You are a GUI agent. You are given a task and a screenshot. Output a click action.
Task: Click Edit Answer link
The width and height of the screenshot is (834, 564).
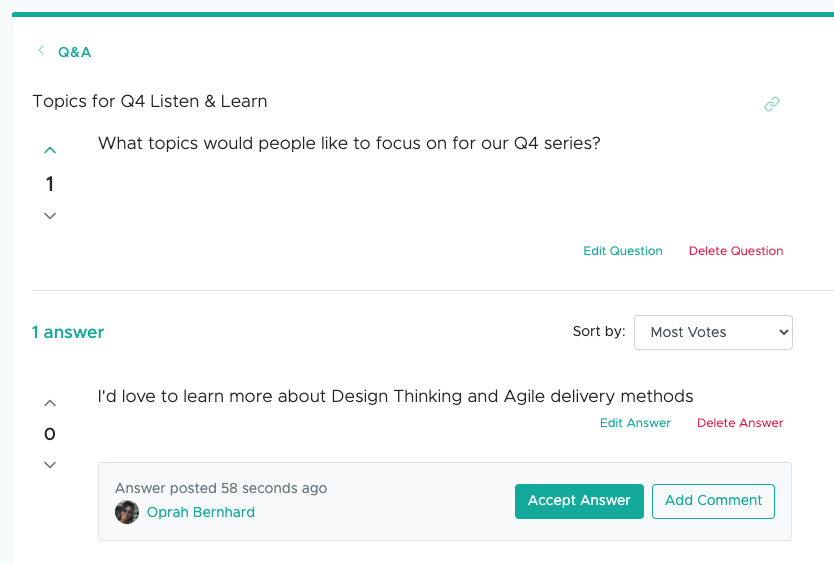pos(635,423)
